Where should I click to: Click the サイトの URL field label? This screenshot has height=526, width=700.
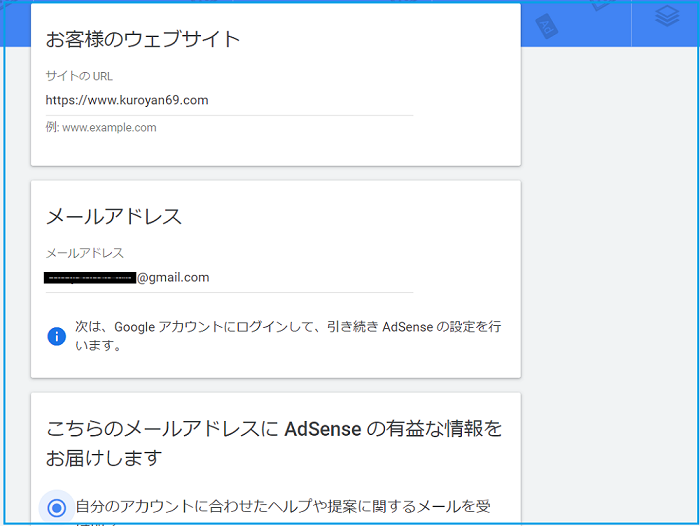79,76
